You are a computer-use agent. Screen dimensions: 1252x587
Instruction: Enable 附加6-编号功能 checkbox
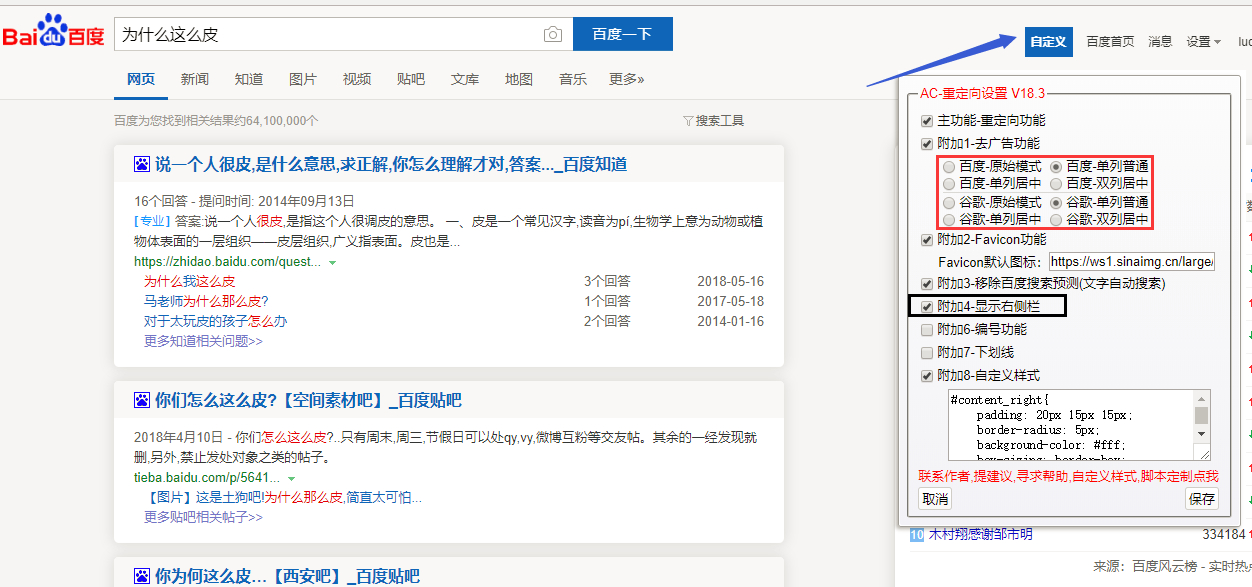coord(926,329)
